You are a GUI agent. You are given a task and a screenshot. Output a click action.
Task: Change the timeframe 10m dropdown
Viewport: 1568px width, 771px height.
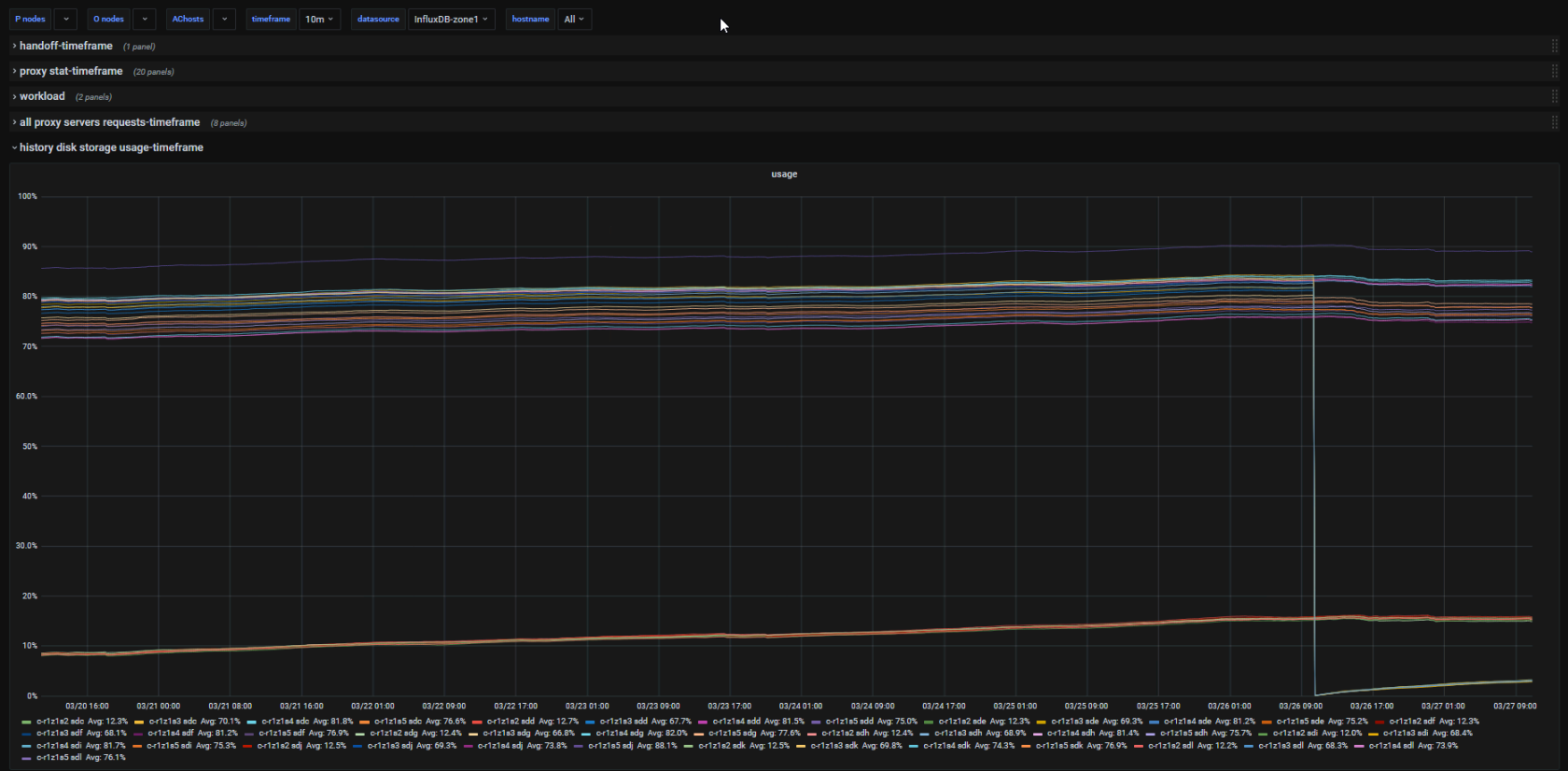[319, 19]
